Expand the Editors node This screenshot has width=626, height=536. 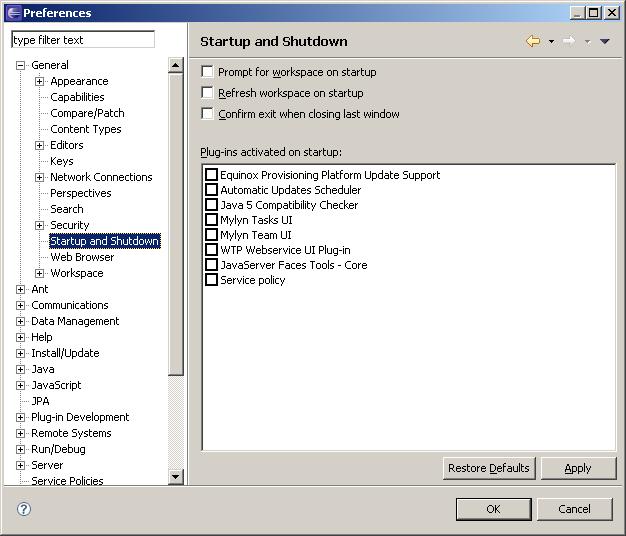[x=39, y=145]
